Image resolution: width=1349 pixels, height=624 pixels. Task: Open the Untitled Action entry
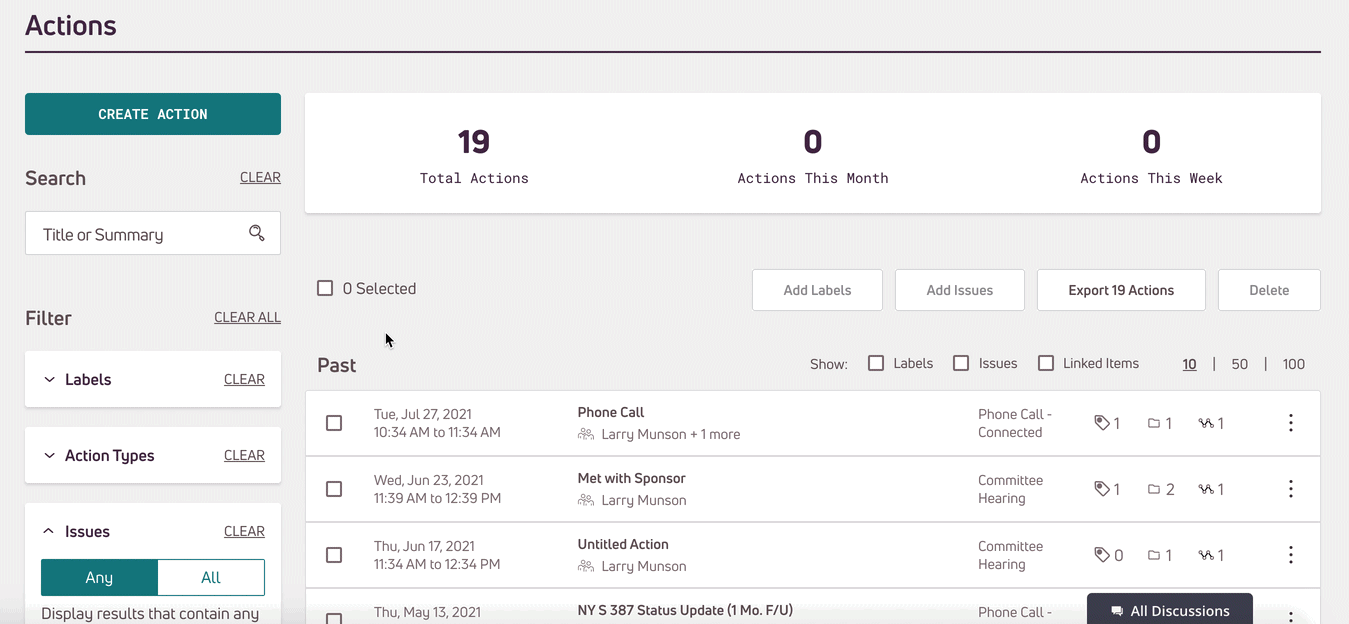(623, 544)
